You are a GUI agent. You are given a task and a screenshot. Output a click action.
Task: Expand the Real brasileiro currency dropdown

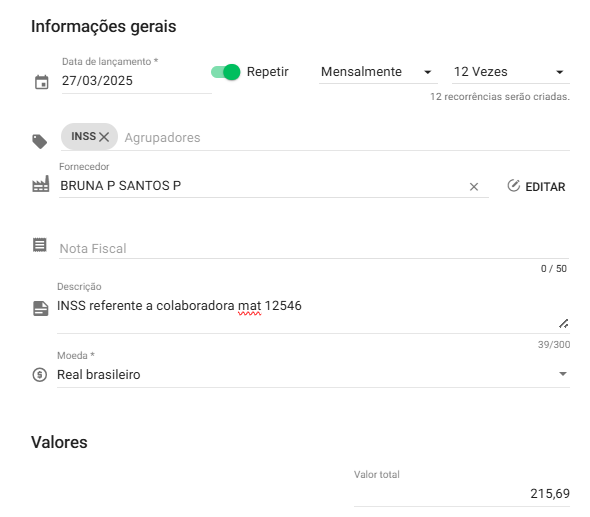pyautogui.click(x=313, y=375)
